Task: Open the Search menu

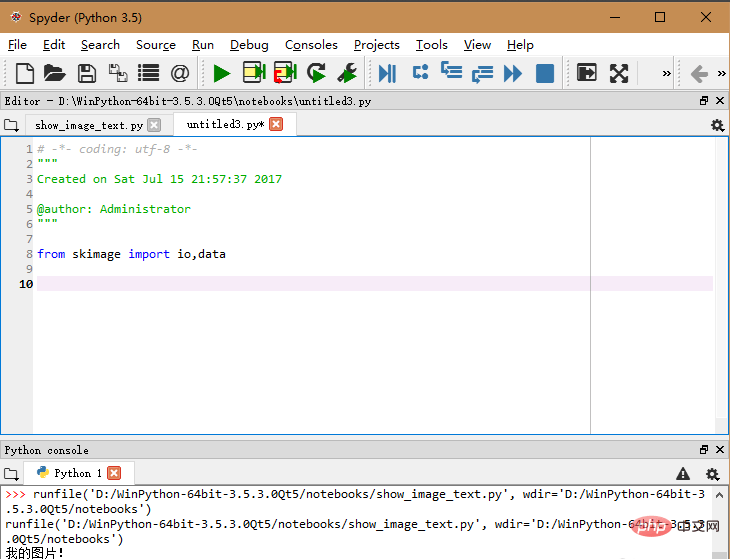Action: tap(100, 45)
